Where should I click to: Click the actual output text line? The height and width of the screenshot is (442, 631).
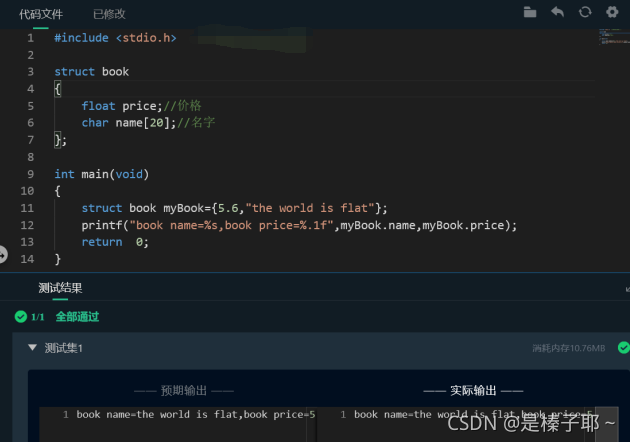pyautogui.click(x=473, y=414)
